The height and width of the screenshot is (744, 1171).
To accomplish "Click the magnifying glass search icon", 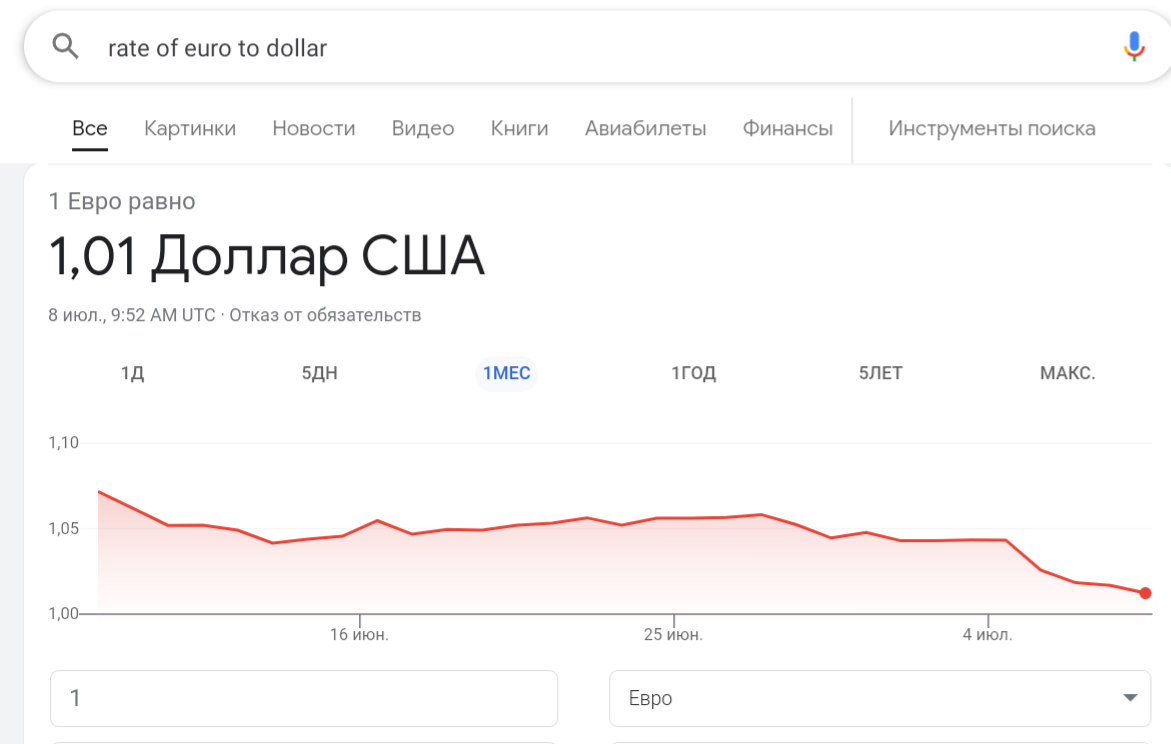I will [x=65, y=46].
